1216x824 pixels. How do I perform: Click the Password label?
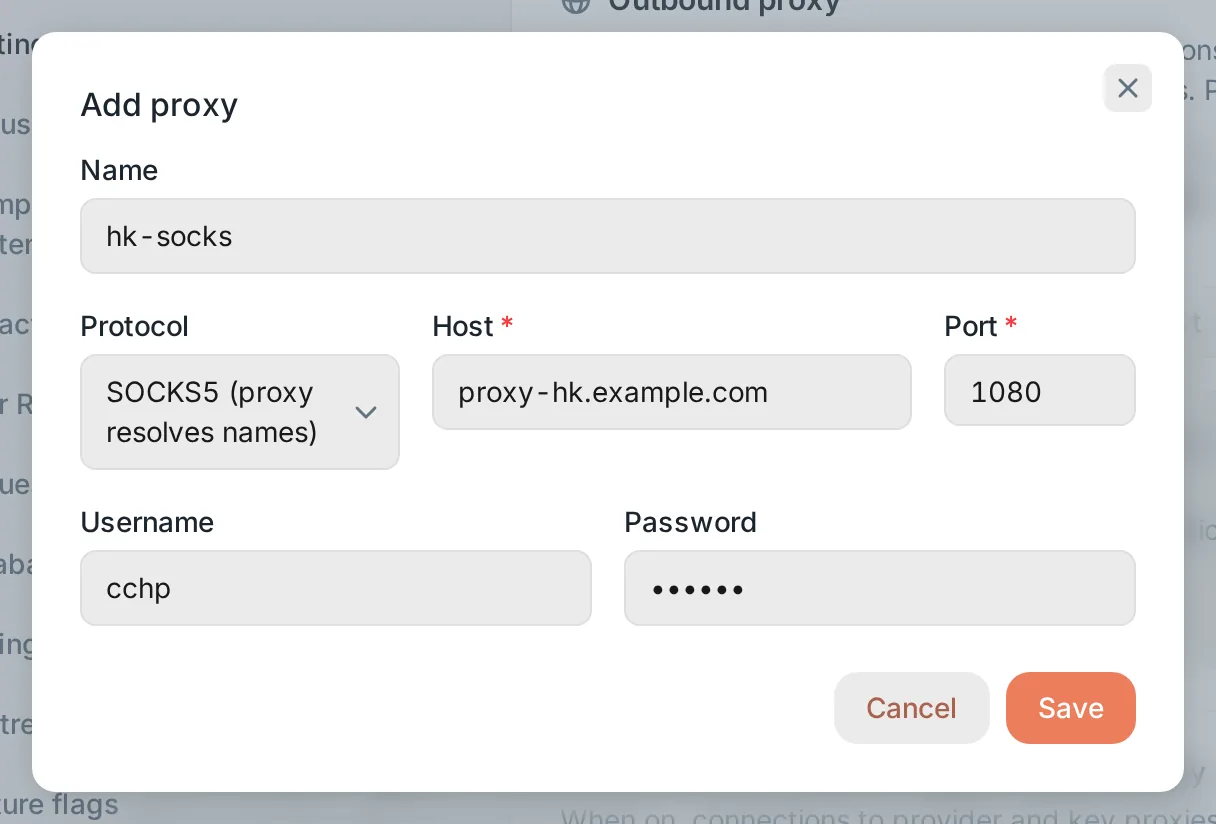click(690, 522)
